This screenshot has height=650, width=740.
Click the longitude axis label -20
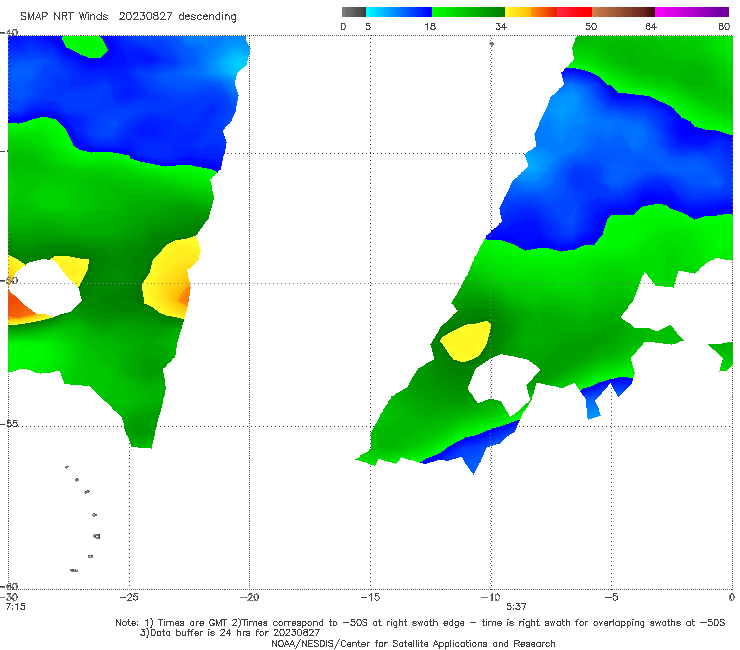point(249,597)
